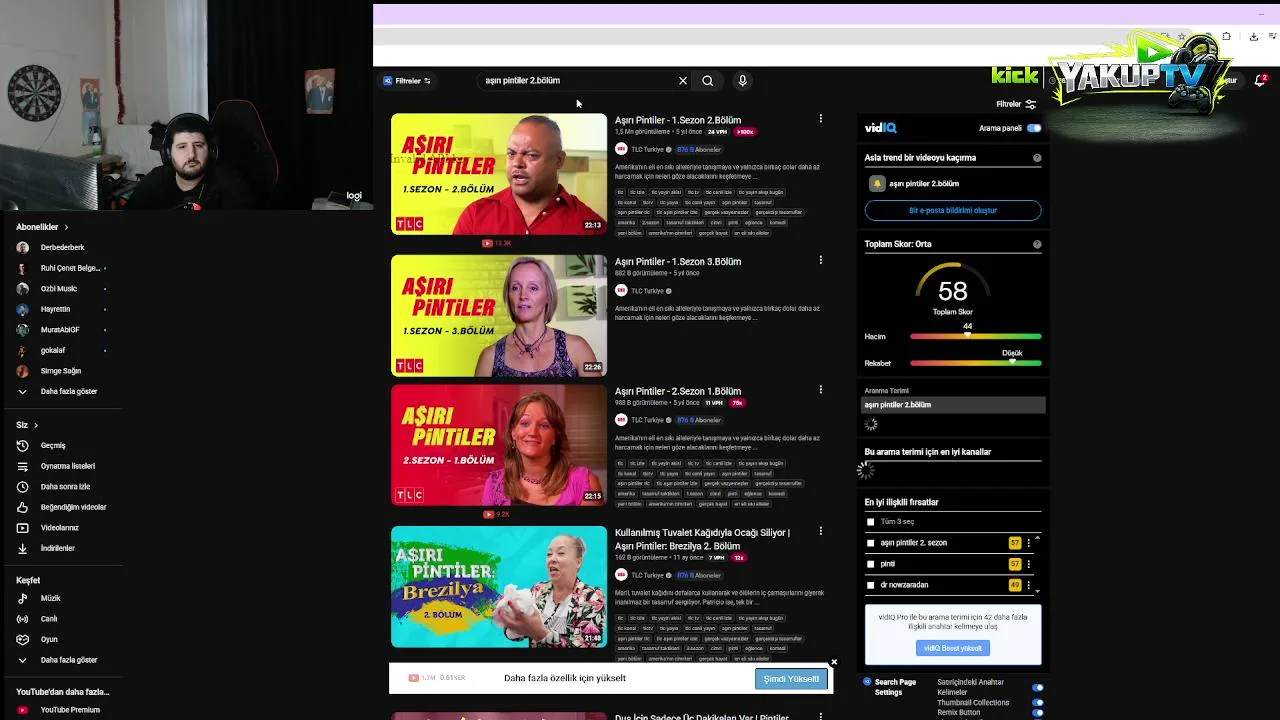Open the Filtreler filter menu above the vidIQ panel
Image resolution: width=1280 pixels, height=720 pixels.
tap(1016, 104)
